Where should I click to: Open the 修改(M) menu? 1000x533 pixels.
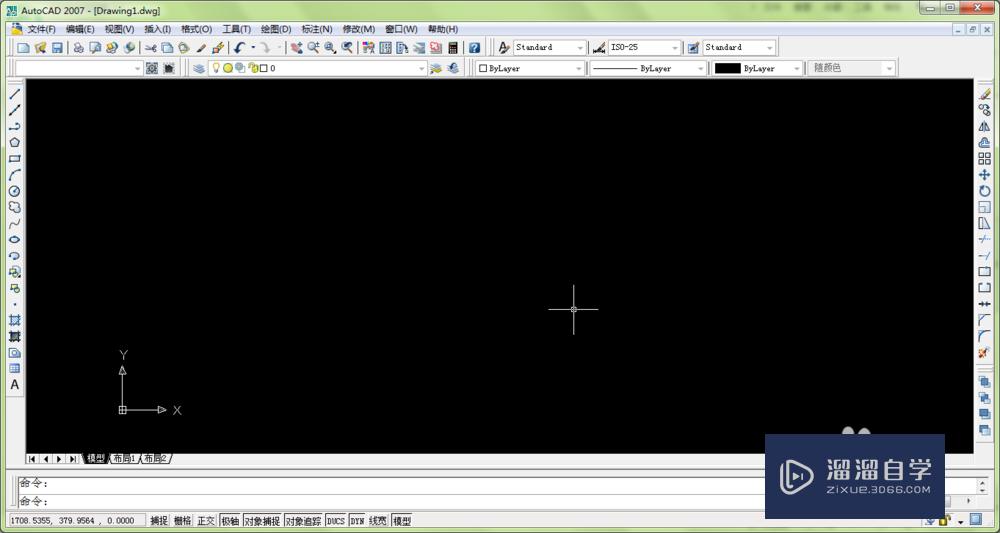tap(358, 29)
